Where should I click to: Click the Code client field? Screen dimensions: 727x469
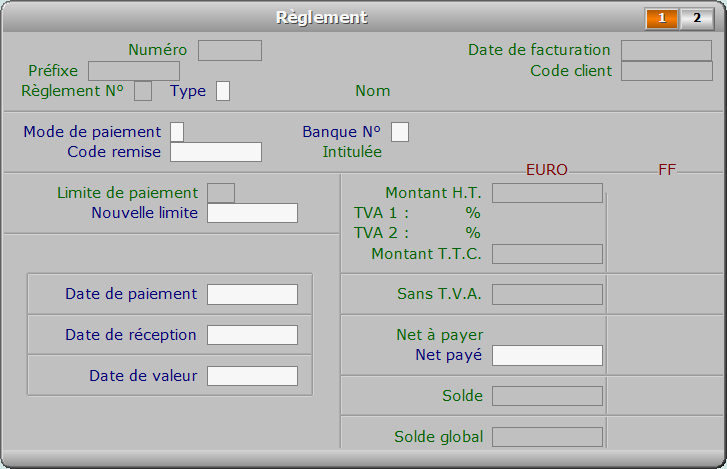667,71
